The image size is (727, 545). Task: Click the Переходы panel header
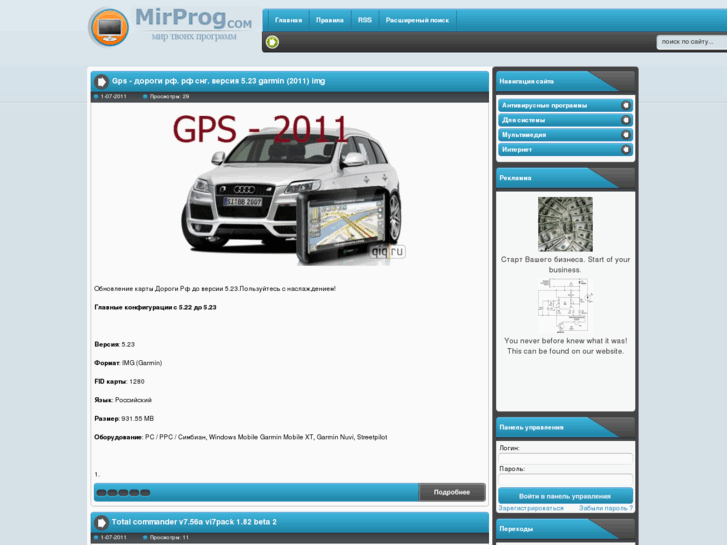(x=565, y=529)
